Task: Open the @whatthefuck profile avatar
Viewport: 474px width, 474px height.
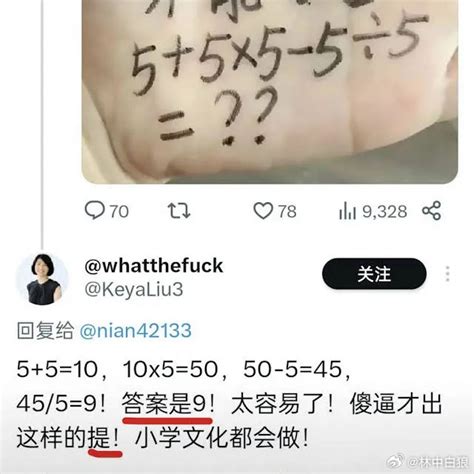Action: (x=42, y=279)
